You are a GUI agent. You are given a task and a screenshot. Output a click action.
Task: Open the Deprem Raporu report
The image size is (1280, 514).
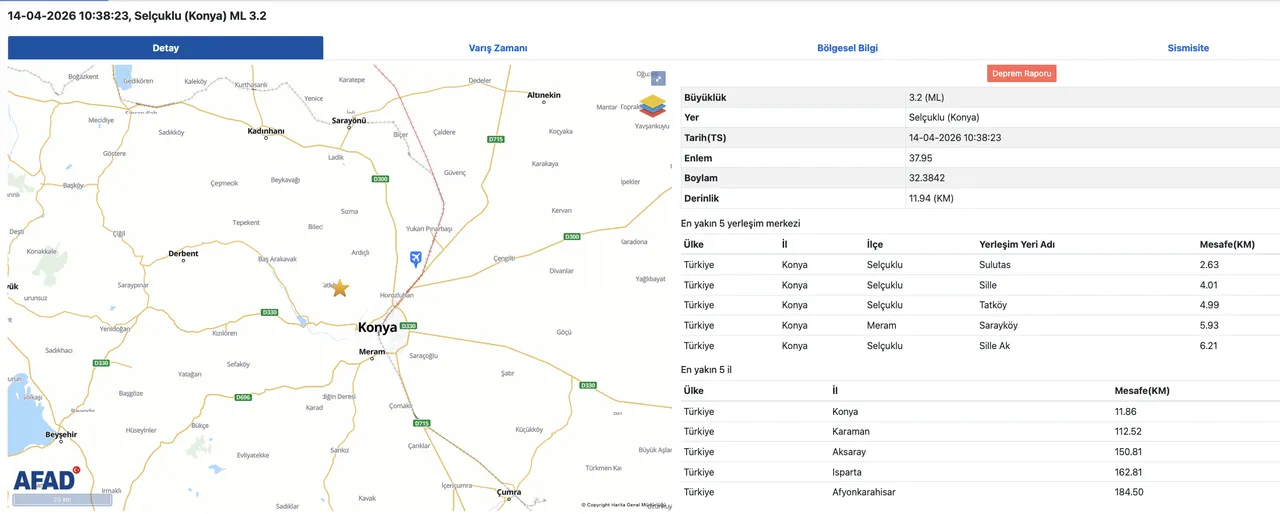click(1021, 73)
